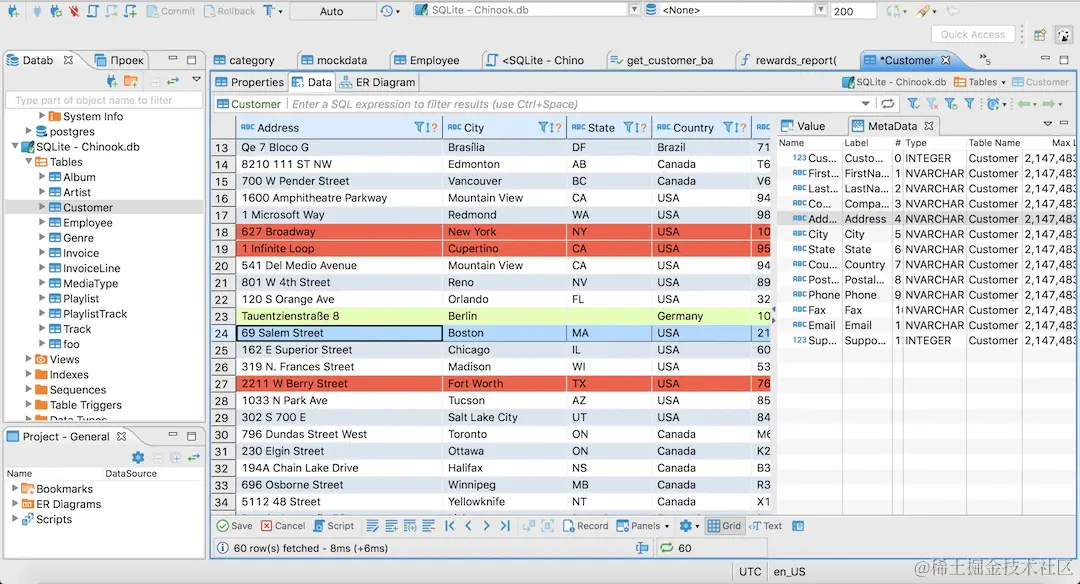1080x584 pixels.
Task: Open the DBeaver perspective icon at top right
Action: click(1064, 35)
